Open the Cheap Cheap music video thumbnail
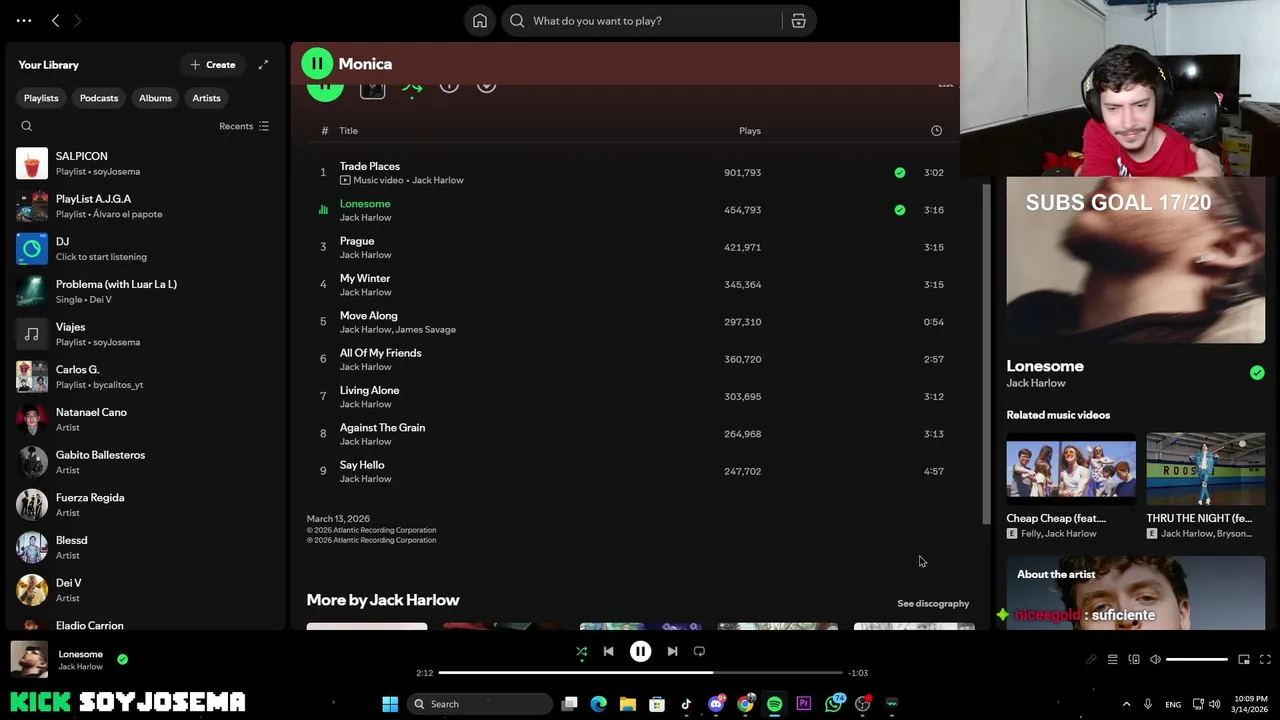Viewport: 1280px width, 720px height. point(1071,469)
